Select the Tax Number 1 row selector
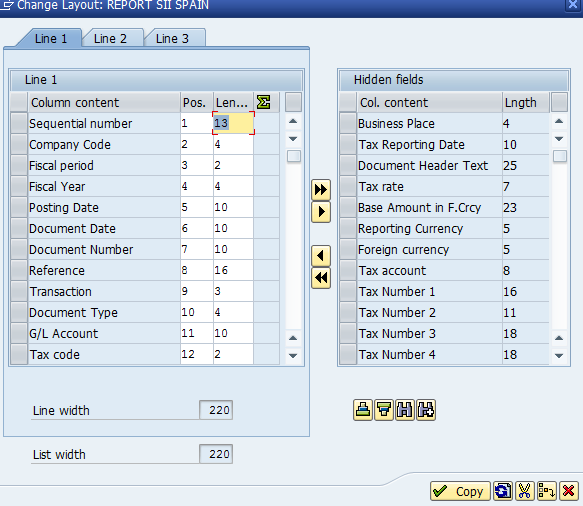 coord(348,292)
